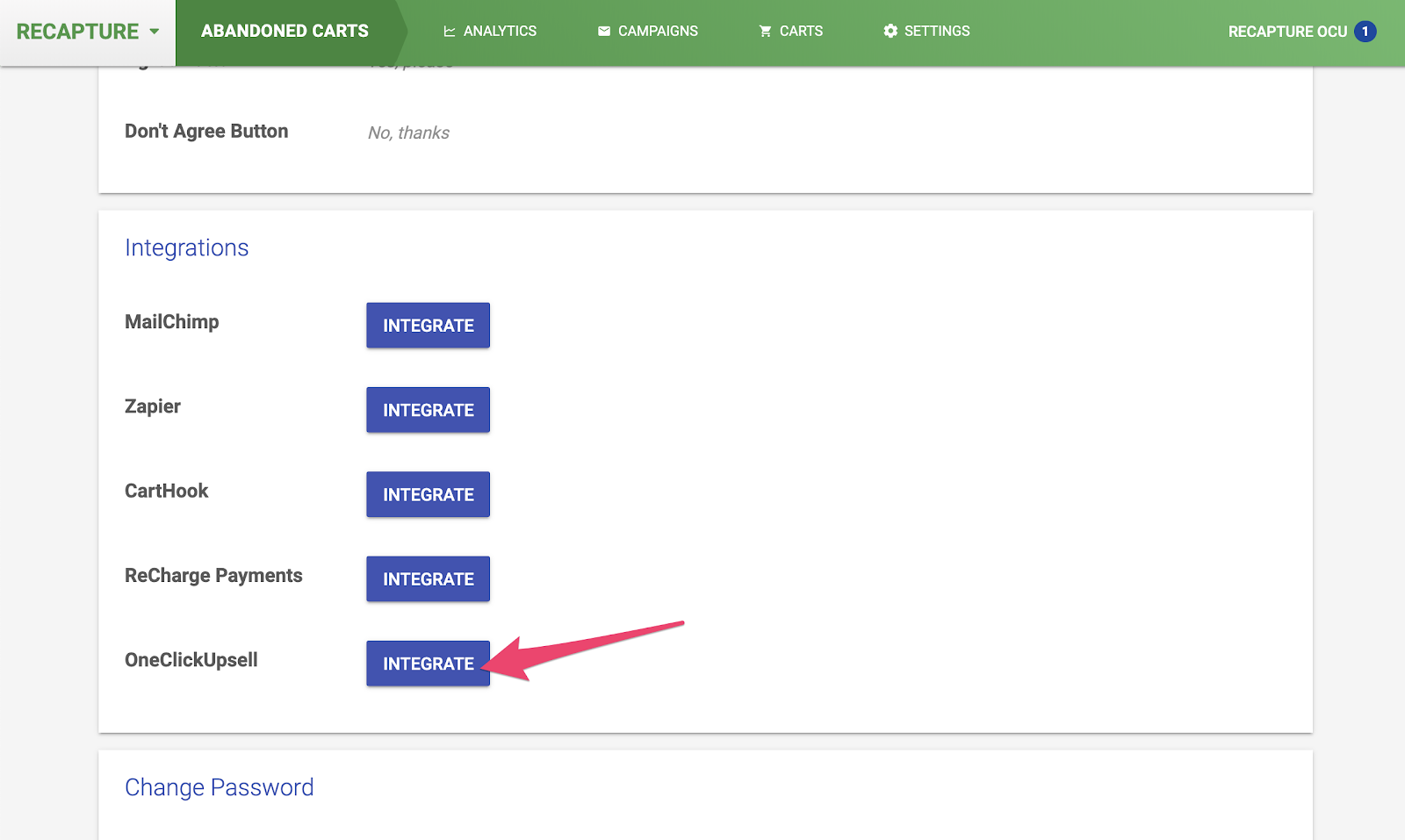Click the Zapier label
This screenshot has height=840, width=1405.
153,406
